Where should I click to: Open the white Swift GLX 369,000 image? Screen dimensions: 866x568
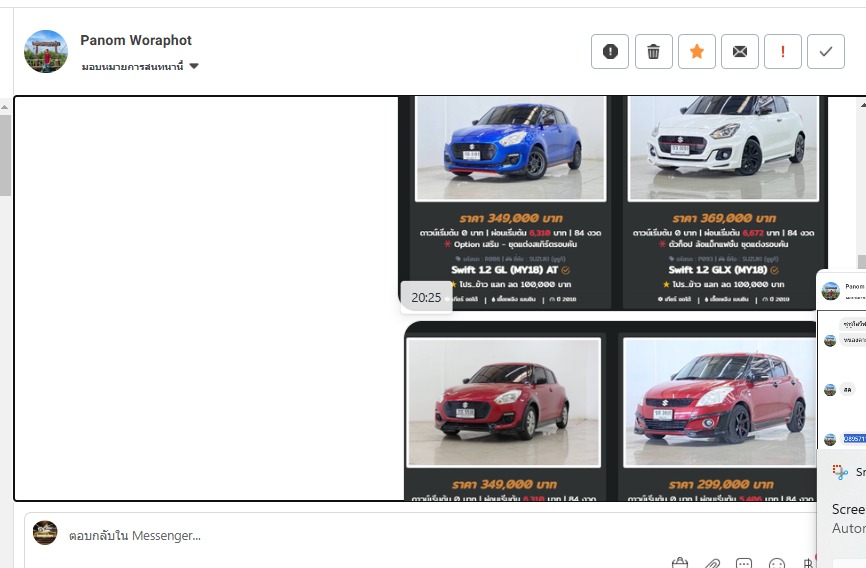coord(723,148)
